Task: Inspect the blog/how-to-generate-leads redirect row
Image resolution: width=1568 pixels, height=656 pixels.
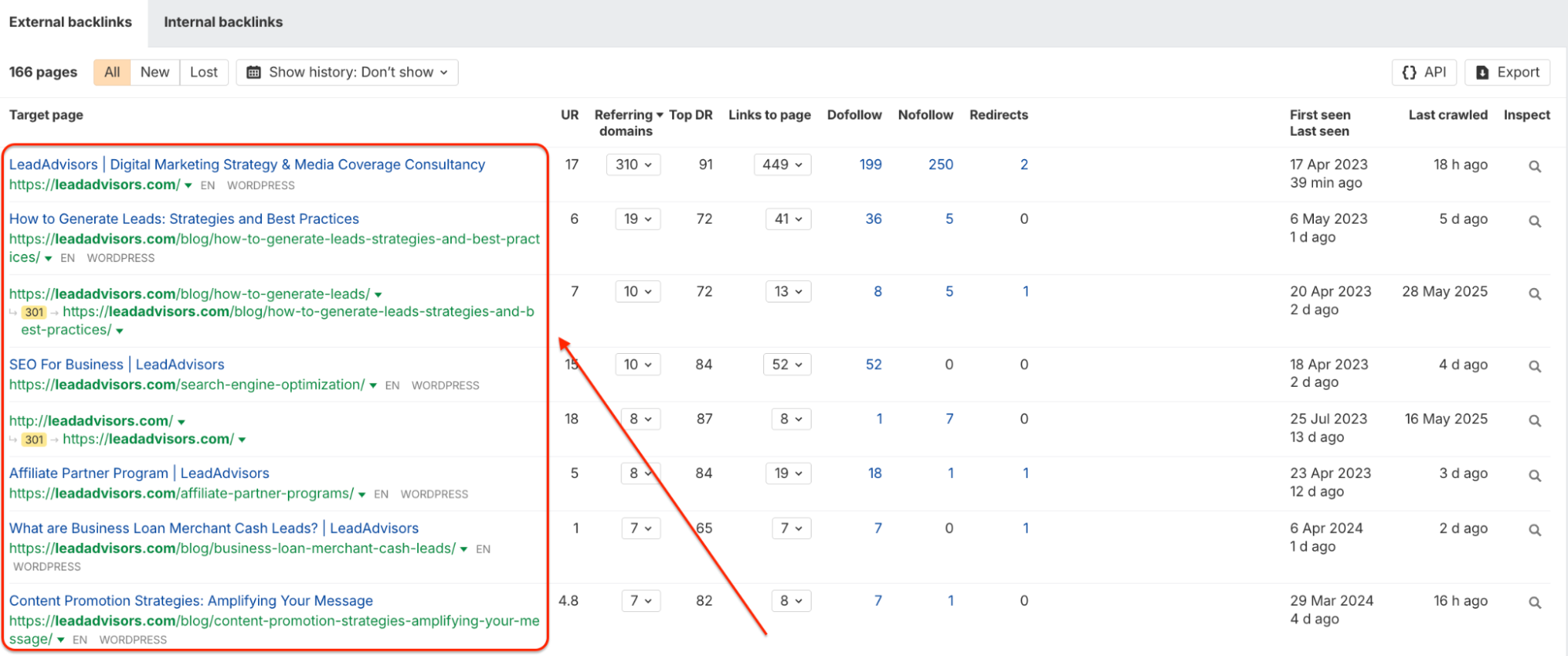Action: click(1534, 293)
